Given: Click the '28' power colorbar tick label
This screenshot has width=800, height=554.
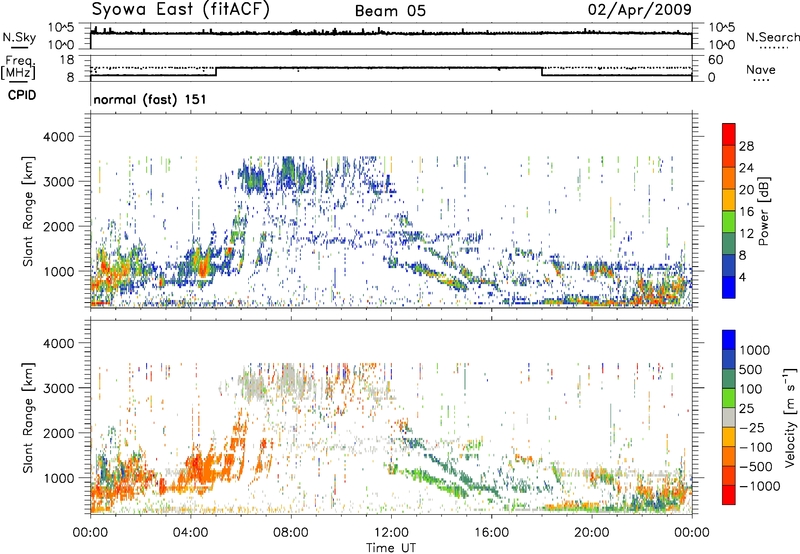Looking at the screenshot, I should tap(746, 146).
